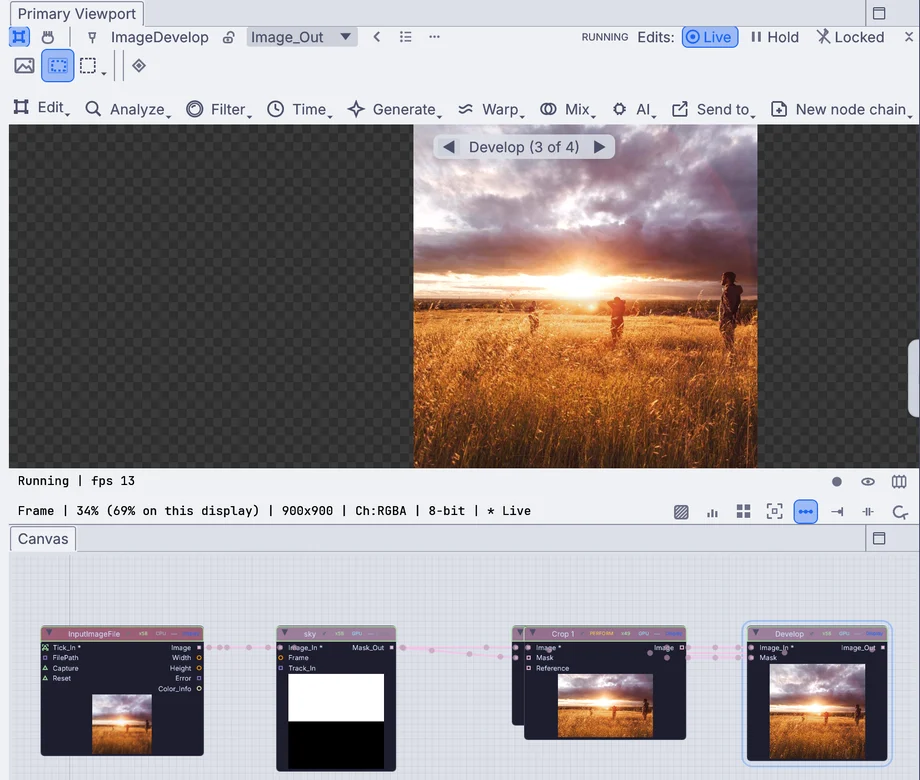Click the circular refresh cursor icon

pyautogui.click(x=900, y=512)
